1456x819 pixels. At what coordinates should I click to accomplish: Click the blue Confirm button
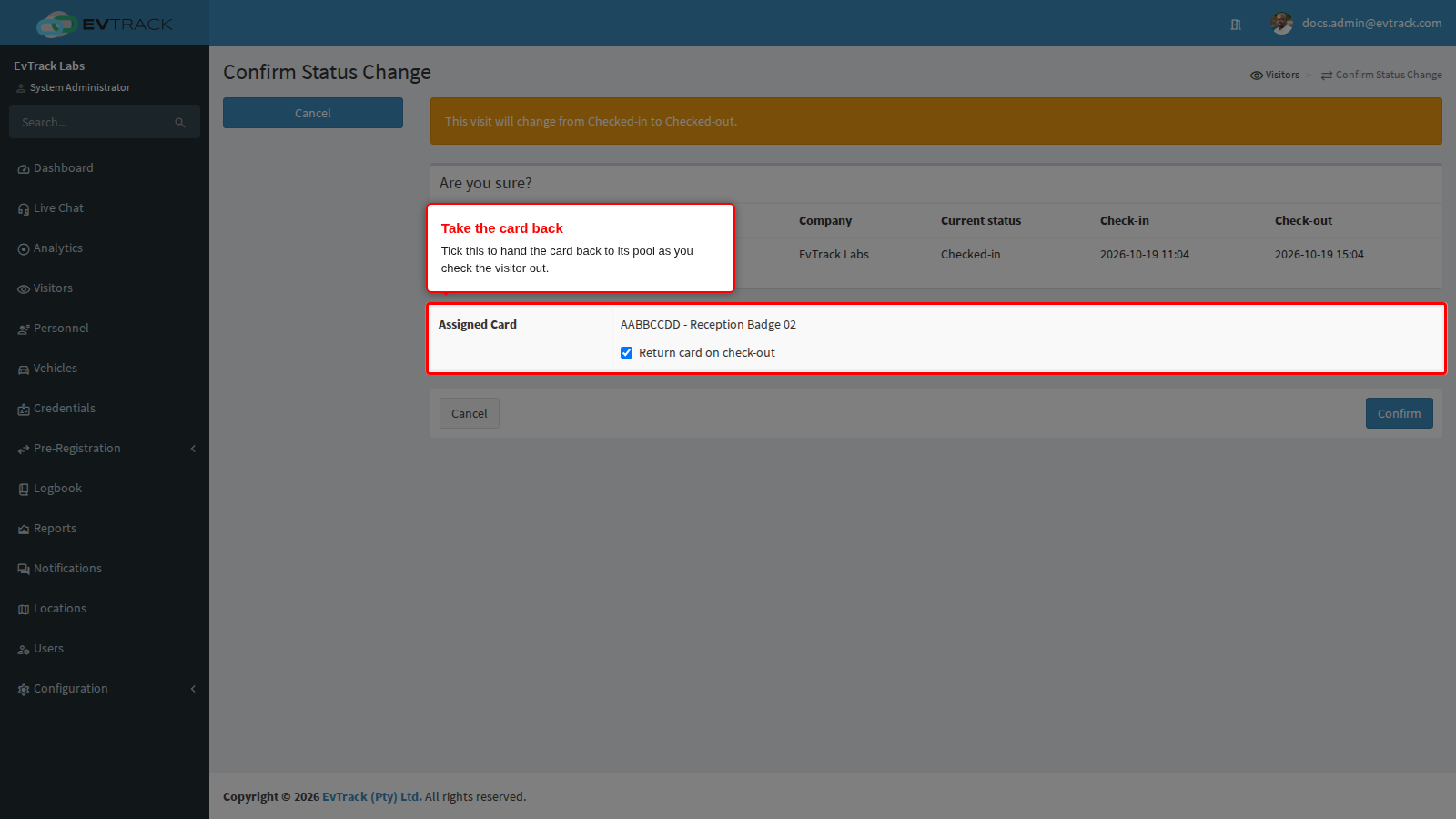point(1399,413)
